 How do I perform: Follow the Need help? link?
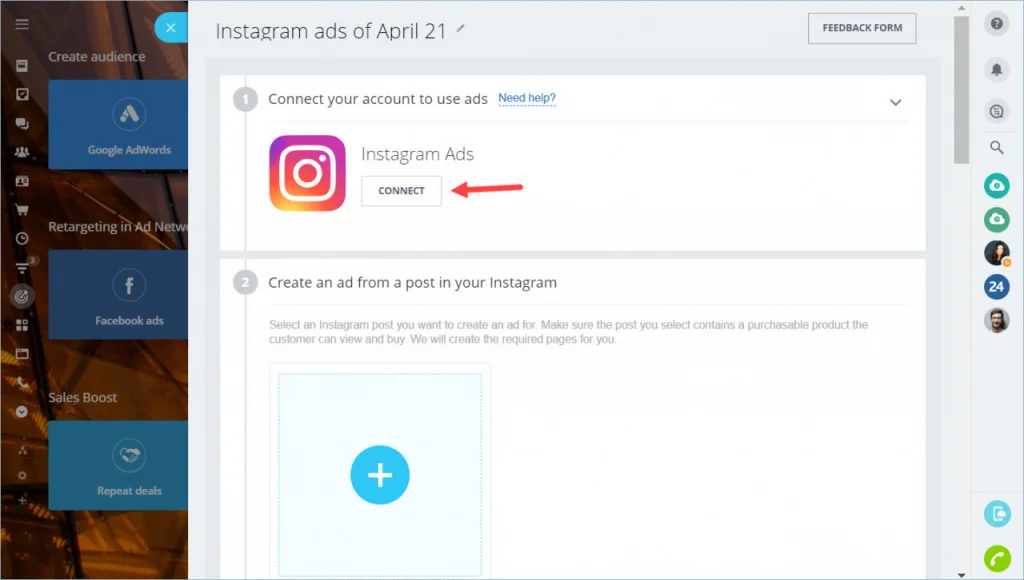coord(527,98)
